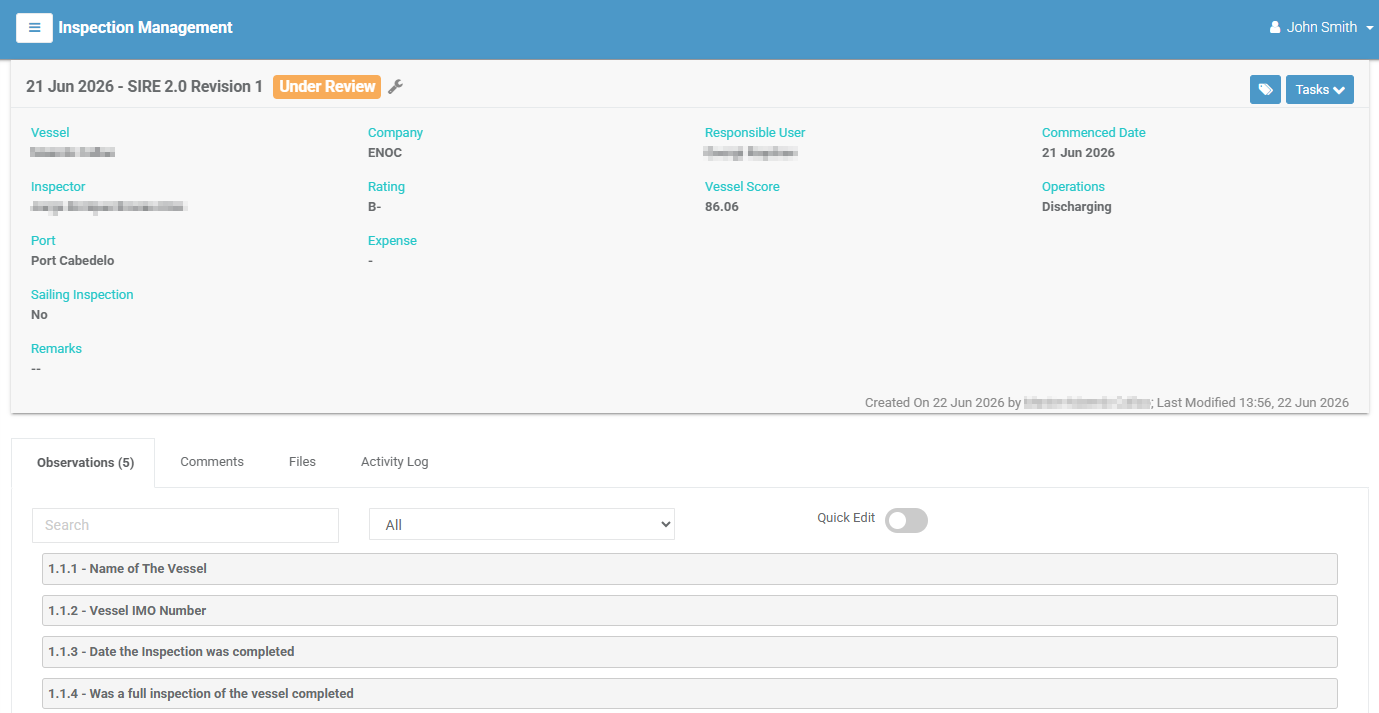Click the inspection title 21 Jun 2026 - SIRE 2.0
Screen dimensions: 1379x713
pyautogui.click(x=144, y=87)
